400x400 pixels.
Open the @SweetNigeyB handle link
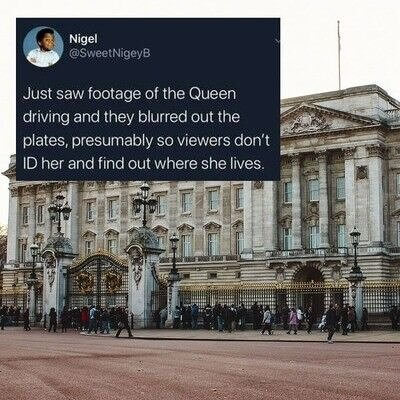[110, 54]
